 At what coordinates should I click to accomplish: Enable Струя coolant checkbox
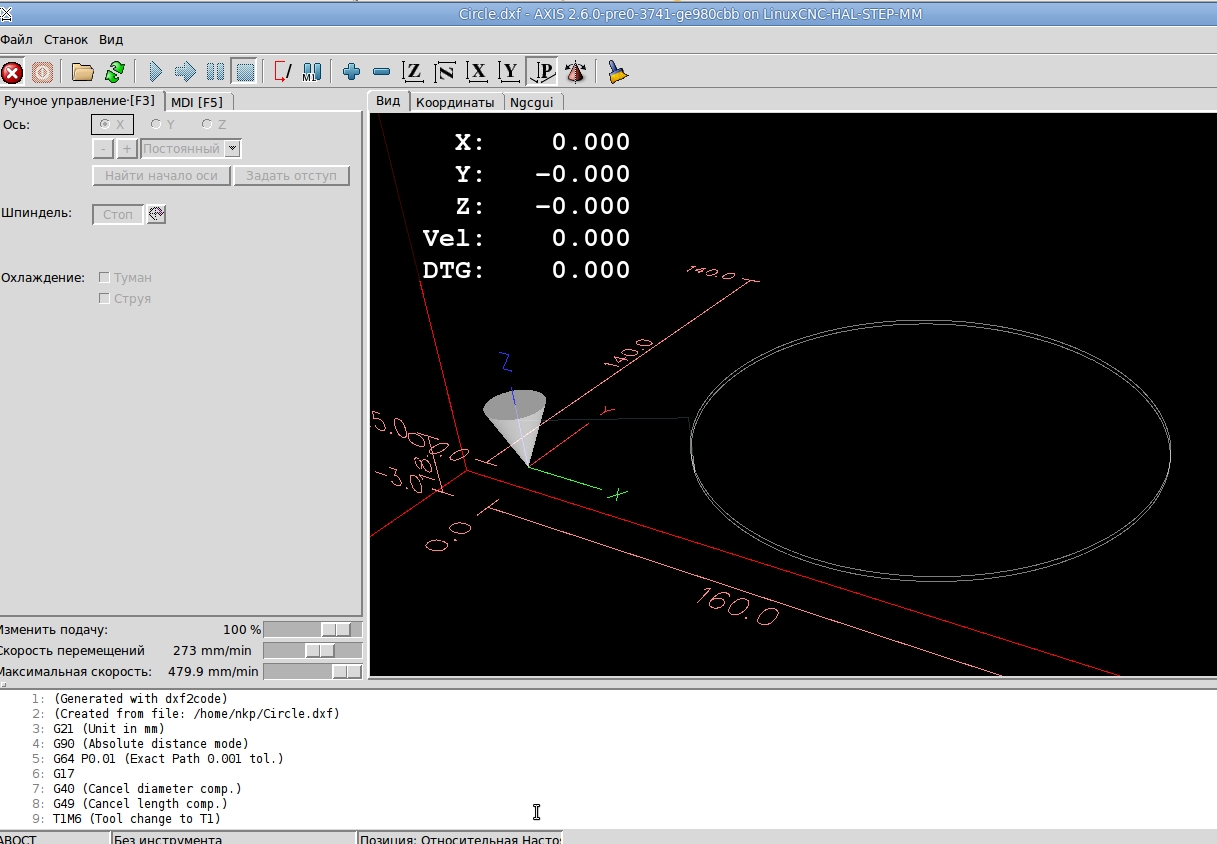[x=104, y=299]
